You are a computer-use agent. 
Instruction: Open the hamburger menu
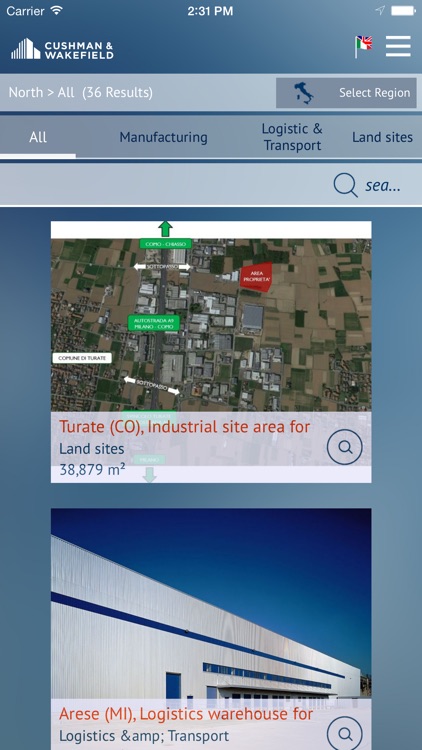pyautogui.click(x=398, y=47)
